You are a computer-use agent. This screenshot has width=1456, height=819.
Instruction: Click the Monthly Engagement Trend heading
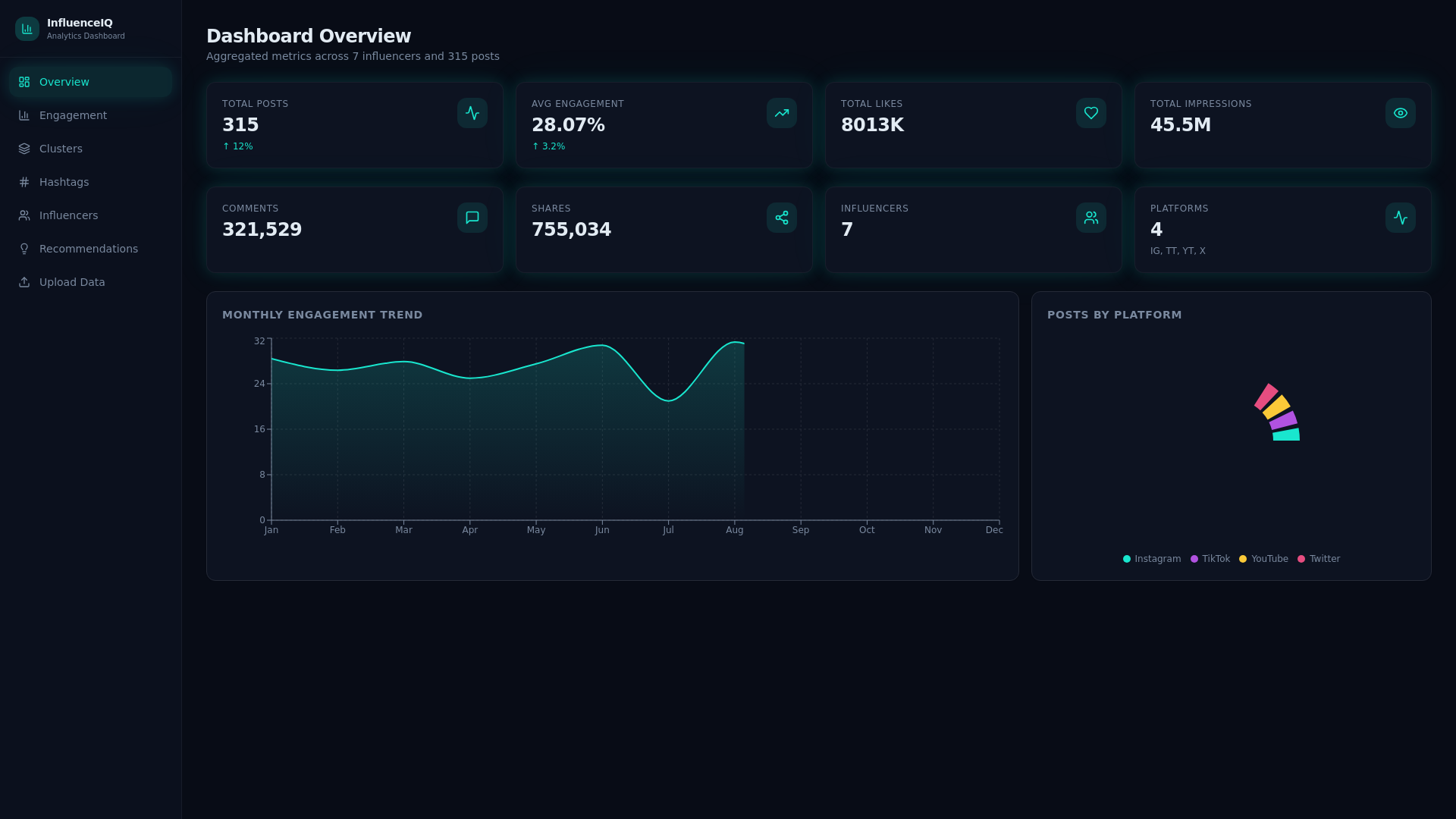click(322, 315)
